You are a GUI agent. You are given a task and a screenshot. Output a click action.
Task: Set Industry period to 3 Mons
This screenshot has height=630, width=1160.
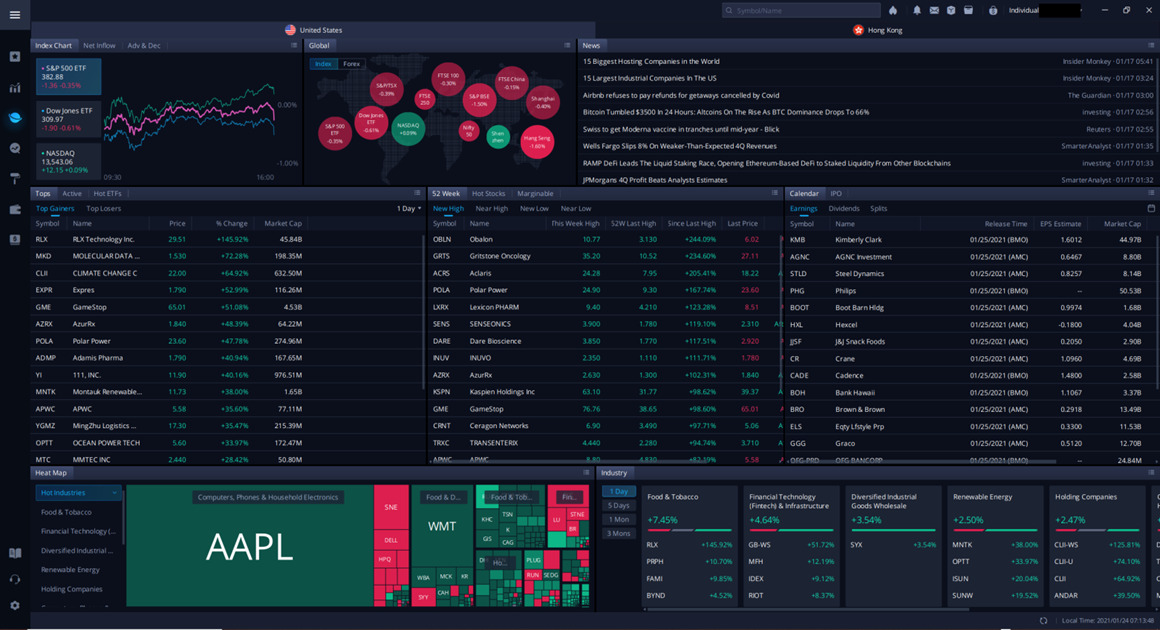618,534
